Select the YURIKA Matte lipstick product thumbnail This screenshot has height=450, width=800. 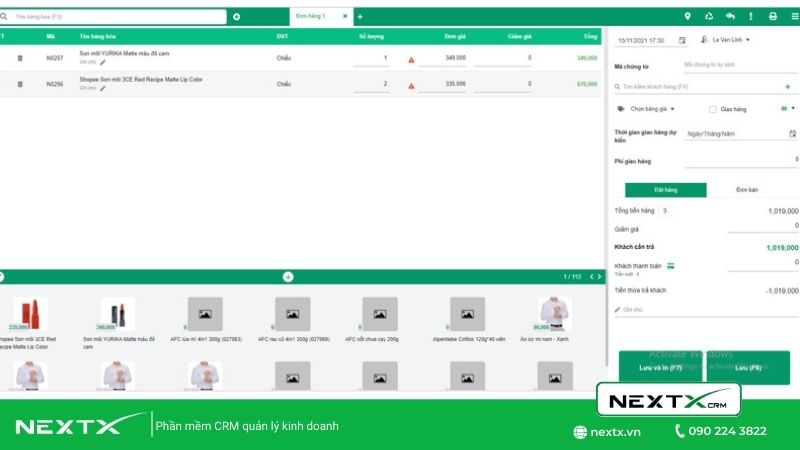(118, 315)
